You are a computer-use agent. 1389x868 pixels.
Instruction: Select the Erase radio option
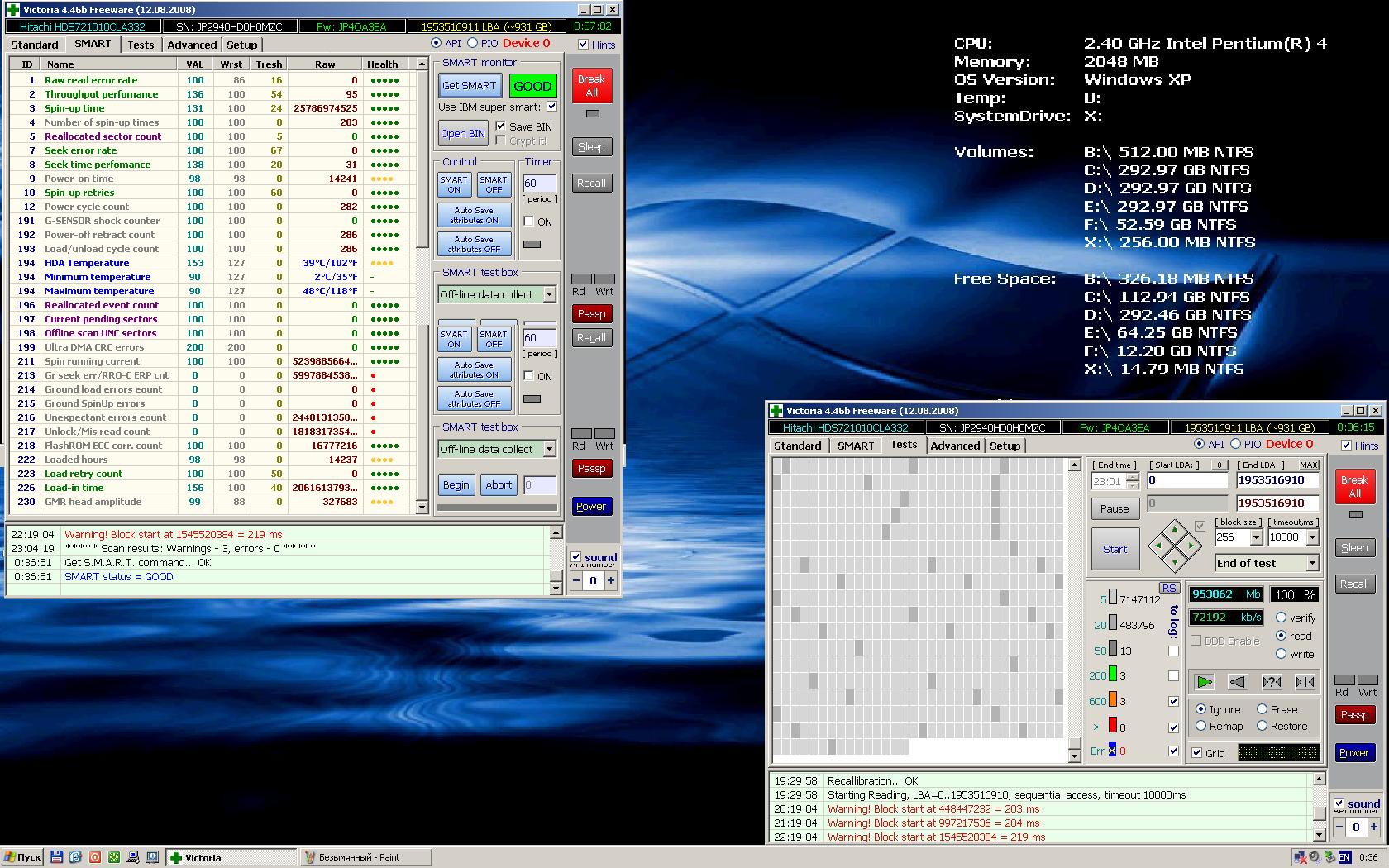(x=1262, y=709)
